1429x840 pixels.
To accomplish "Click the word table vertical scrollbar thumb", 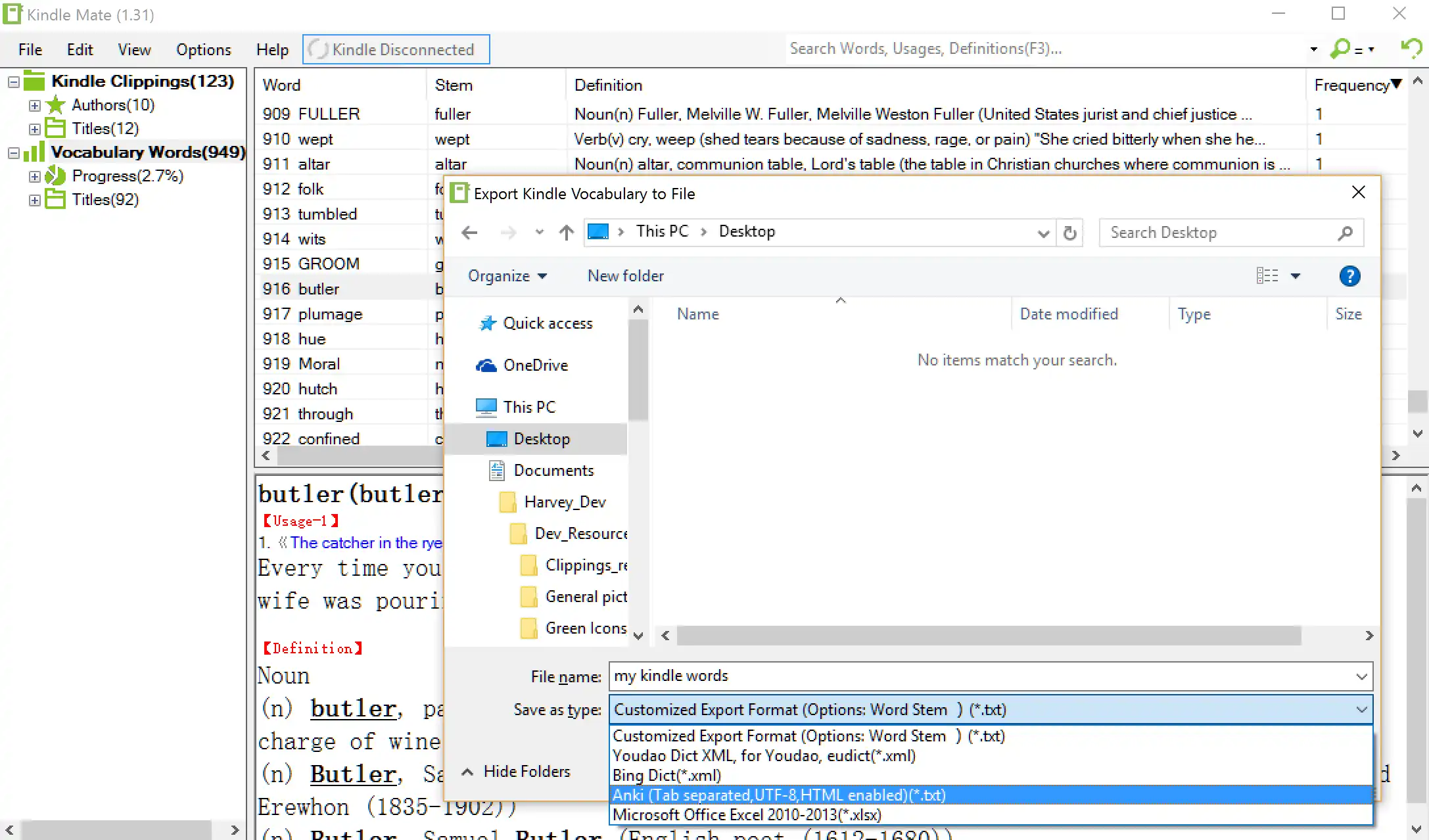I will 1417,401.
